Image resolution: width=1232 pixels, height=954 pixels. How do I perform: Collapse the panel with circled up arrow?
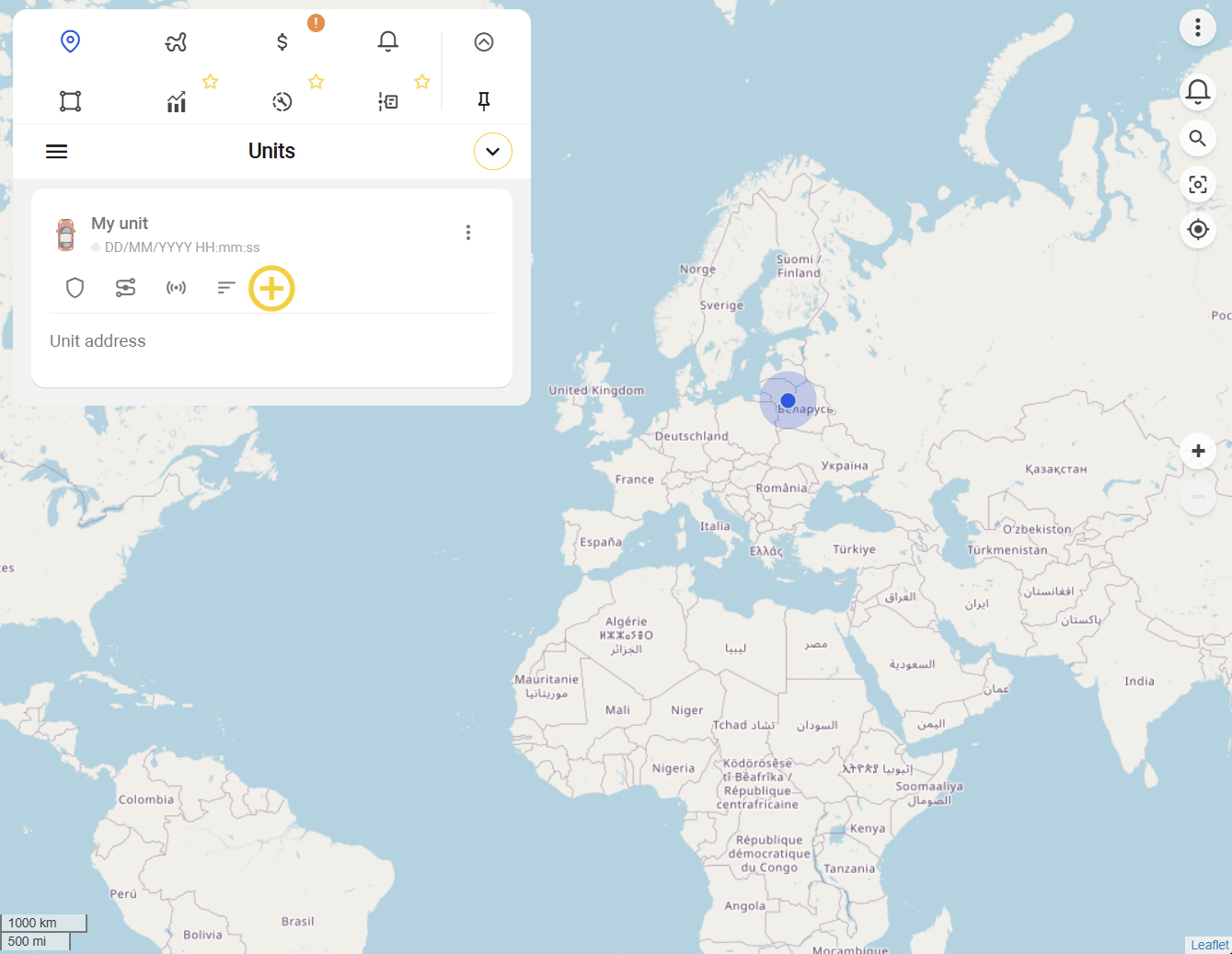pos(484,41)
